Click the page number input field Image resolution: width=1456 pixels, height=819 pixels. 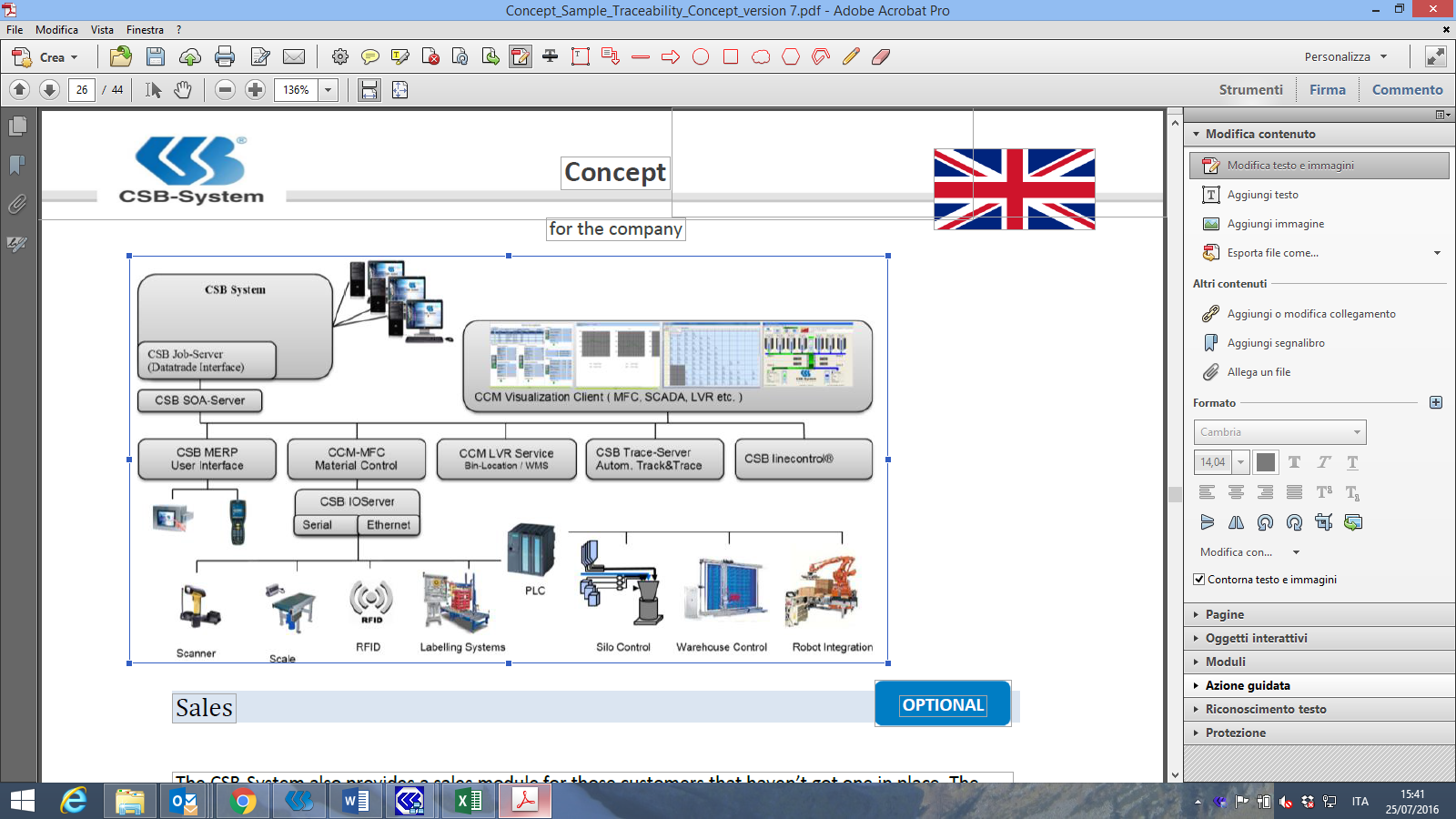[82, 90]
